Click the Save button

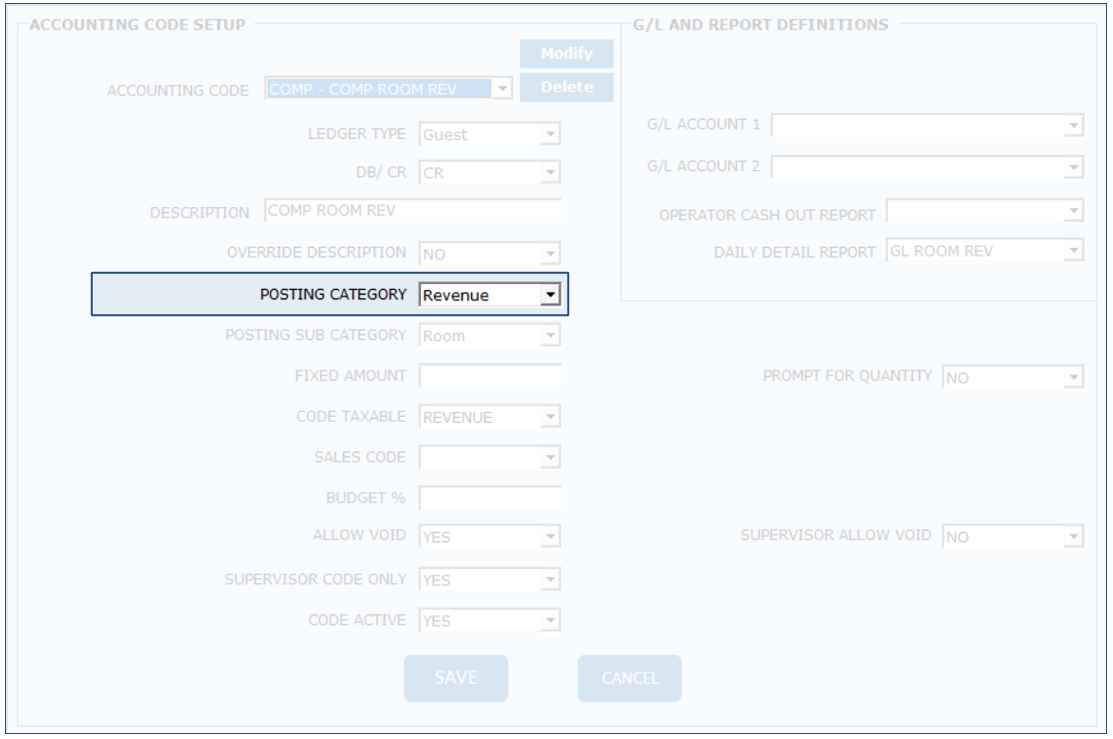point(456,678)
